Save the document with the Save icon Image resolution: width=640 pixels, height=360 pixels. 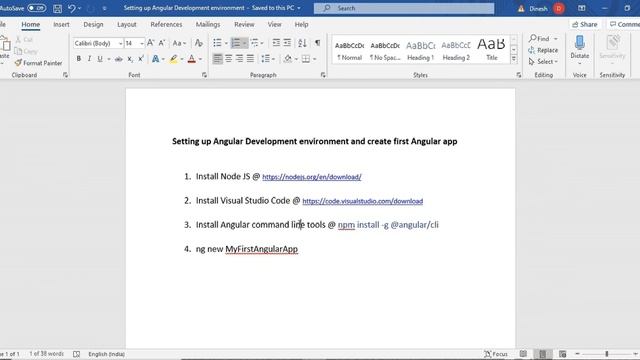(x=58, y=8)
